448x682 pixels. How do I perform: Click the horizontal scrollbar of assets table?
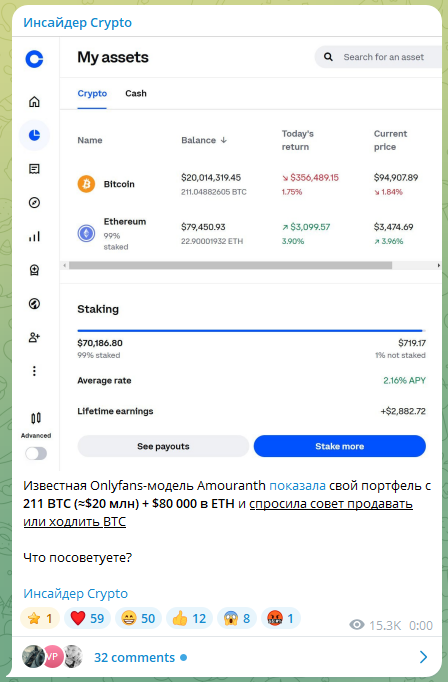(x=231, y=265)
